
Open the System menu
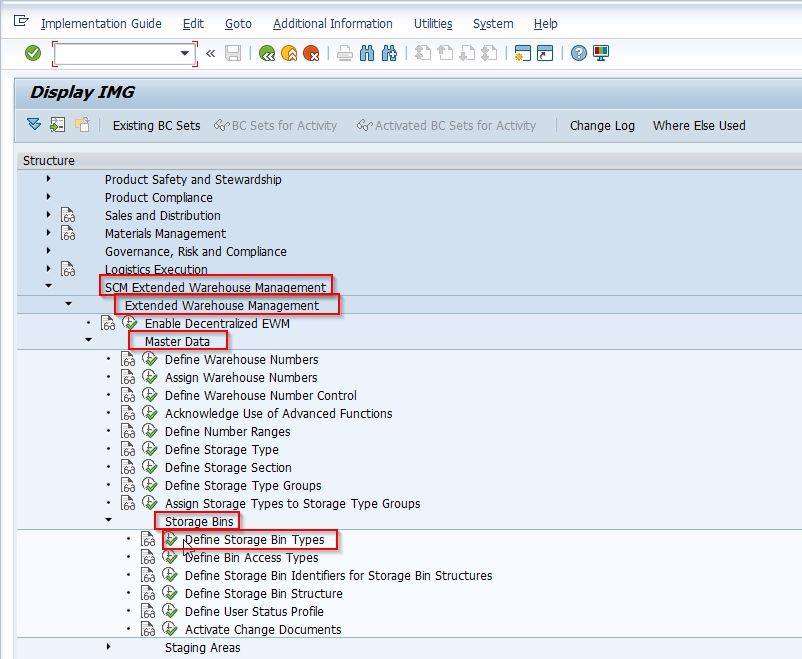point(493,24)
